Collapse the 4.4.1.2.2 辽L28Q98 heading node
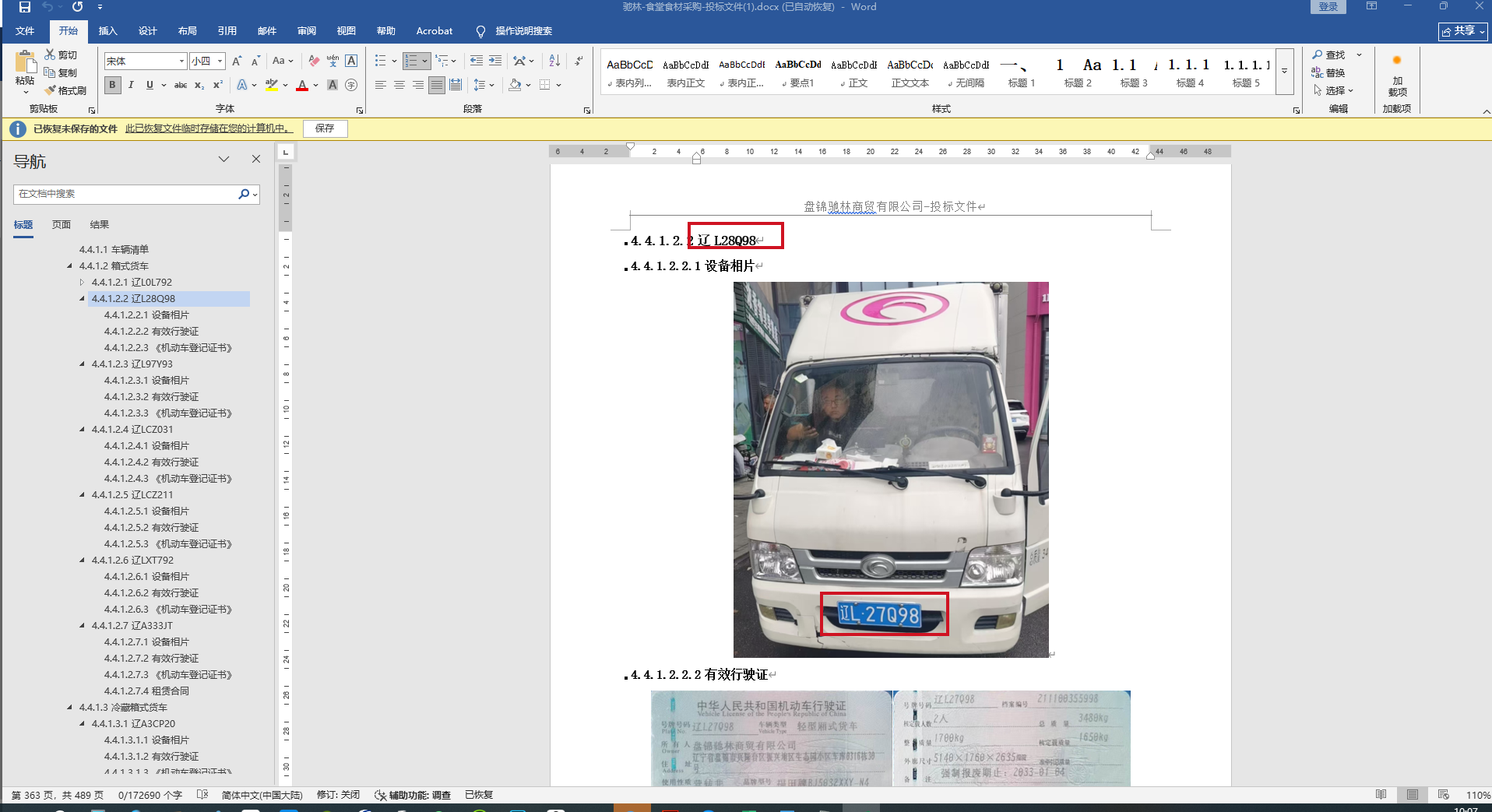The width and height of the screenshot is (1492, 812). pyautogui.click(x=82, y=298)
